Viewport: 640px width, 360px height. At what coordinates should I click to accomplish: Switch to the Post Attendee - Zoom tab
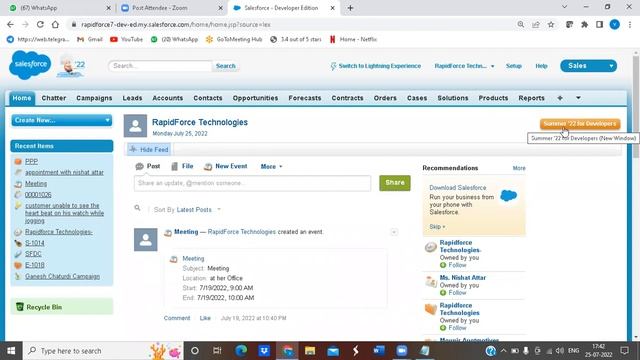click(x=171, y=8)
